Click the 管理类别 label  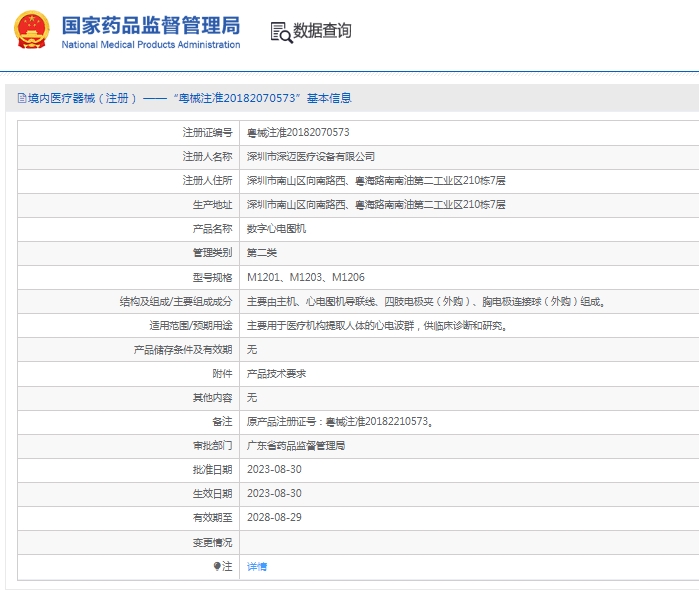[212, 253]
